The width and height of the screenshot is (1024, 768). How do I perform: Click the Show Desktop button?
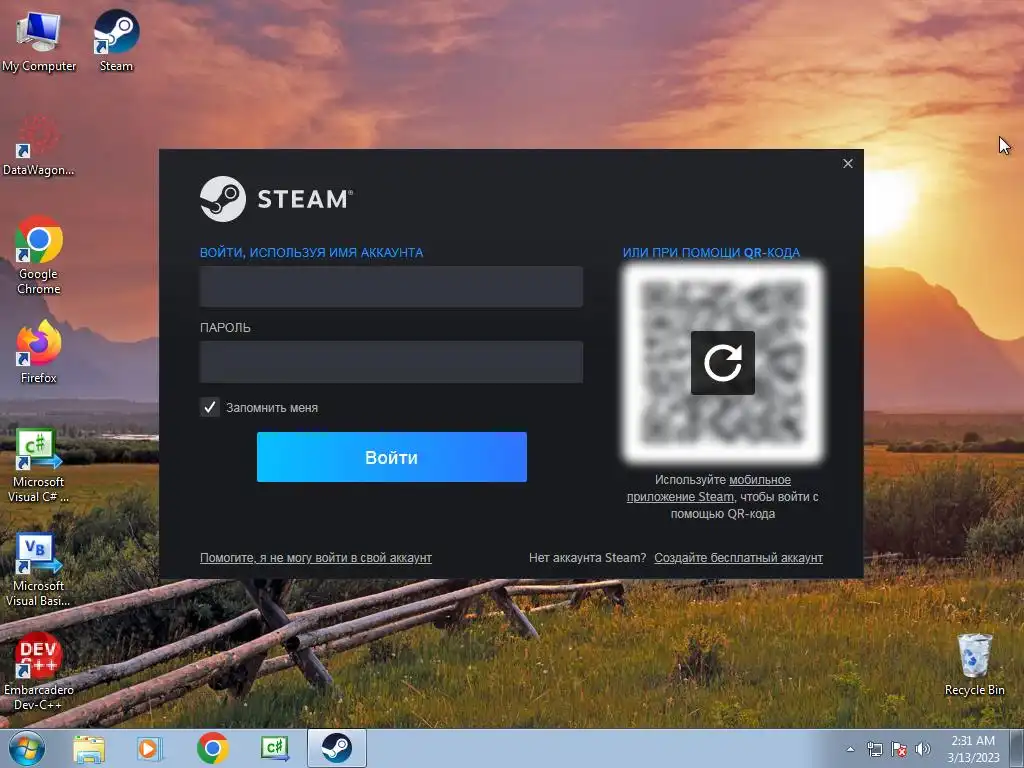1017,748
